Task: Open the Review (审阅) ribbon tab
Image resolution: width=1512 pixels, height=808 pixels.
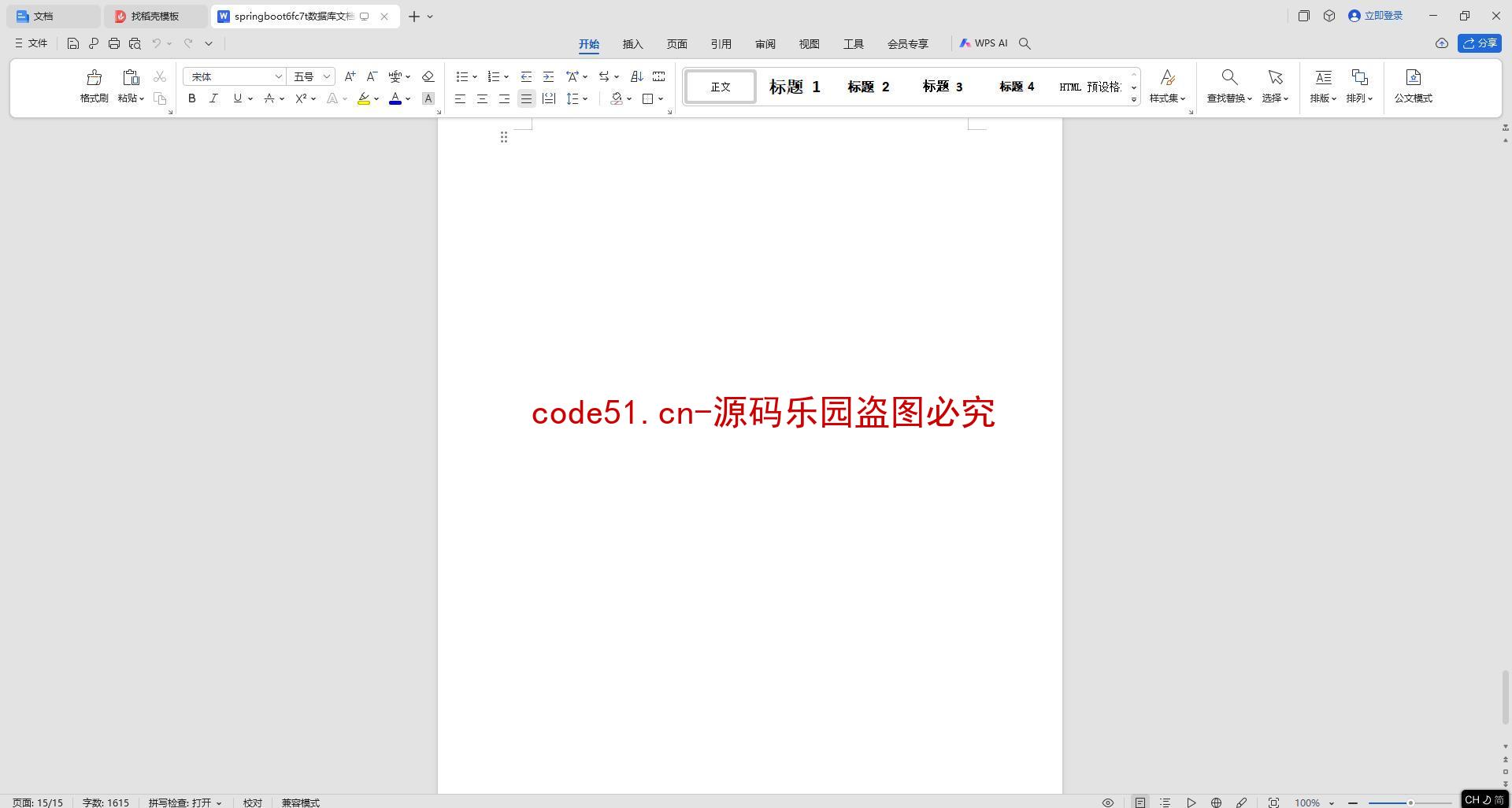Action: tap(765, 44)
